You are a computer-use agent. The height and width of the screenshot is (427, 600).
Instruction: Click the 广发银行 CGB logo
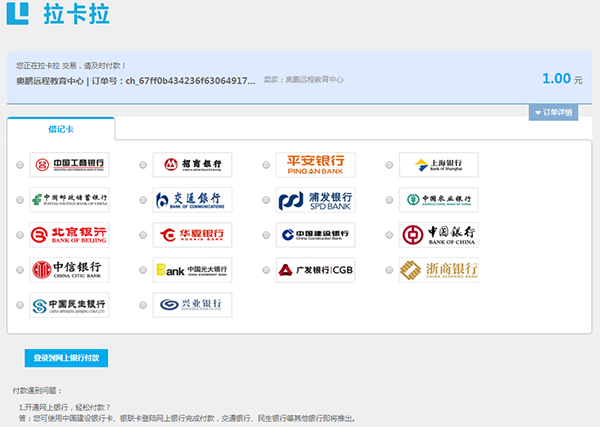(315, 270)
